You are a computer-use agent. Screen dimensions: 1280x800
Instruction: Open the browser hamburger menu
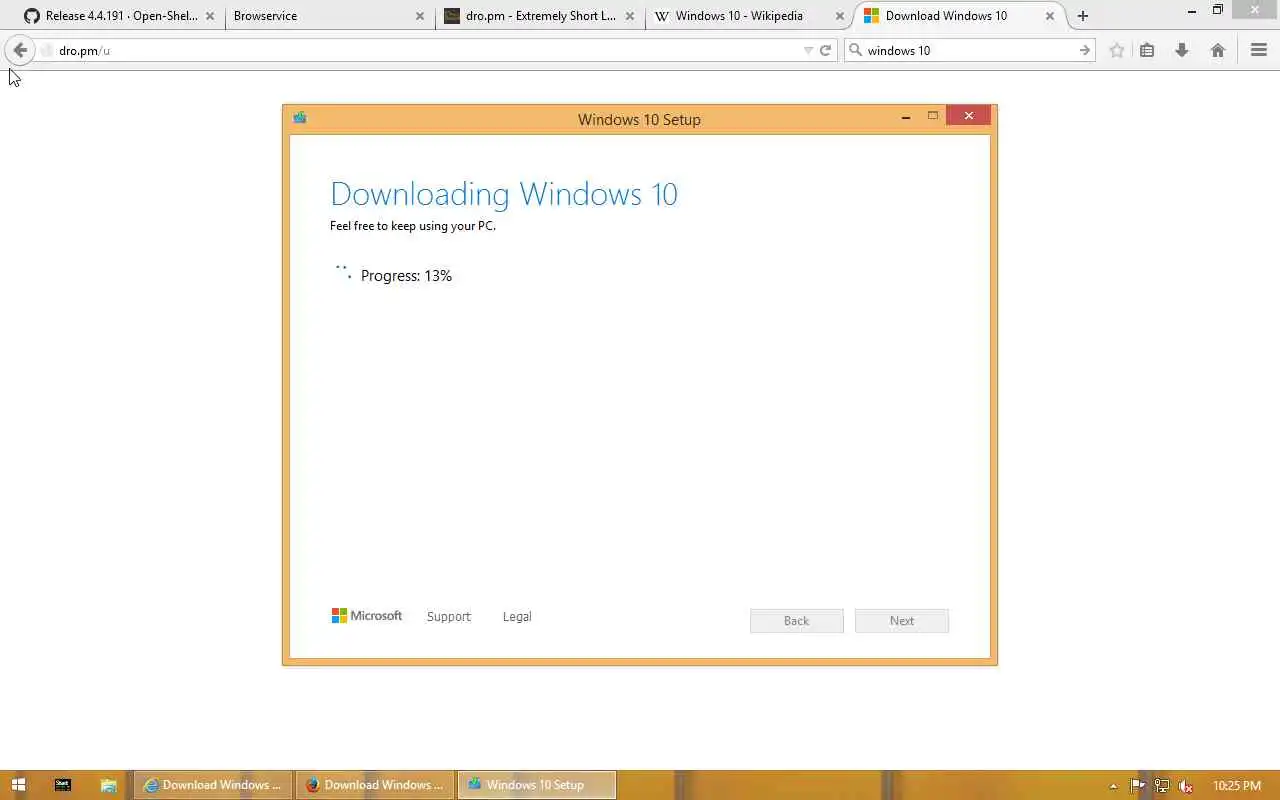[x=1259, y=50]
